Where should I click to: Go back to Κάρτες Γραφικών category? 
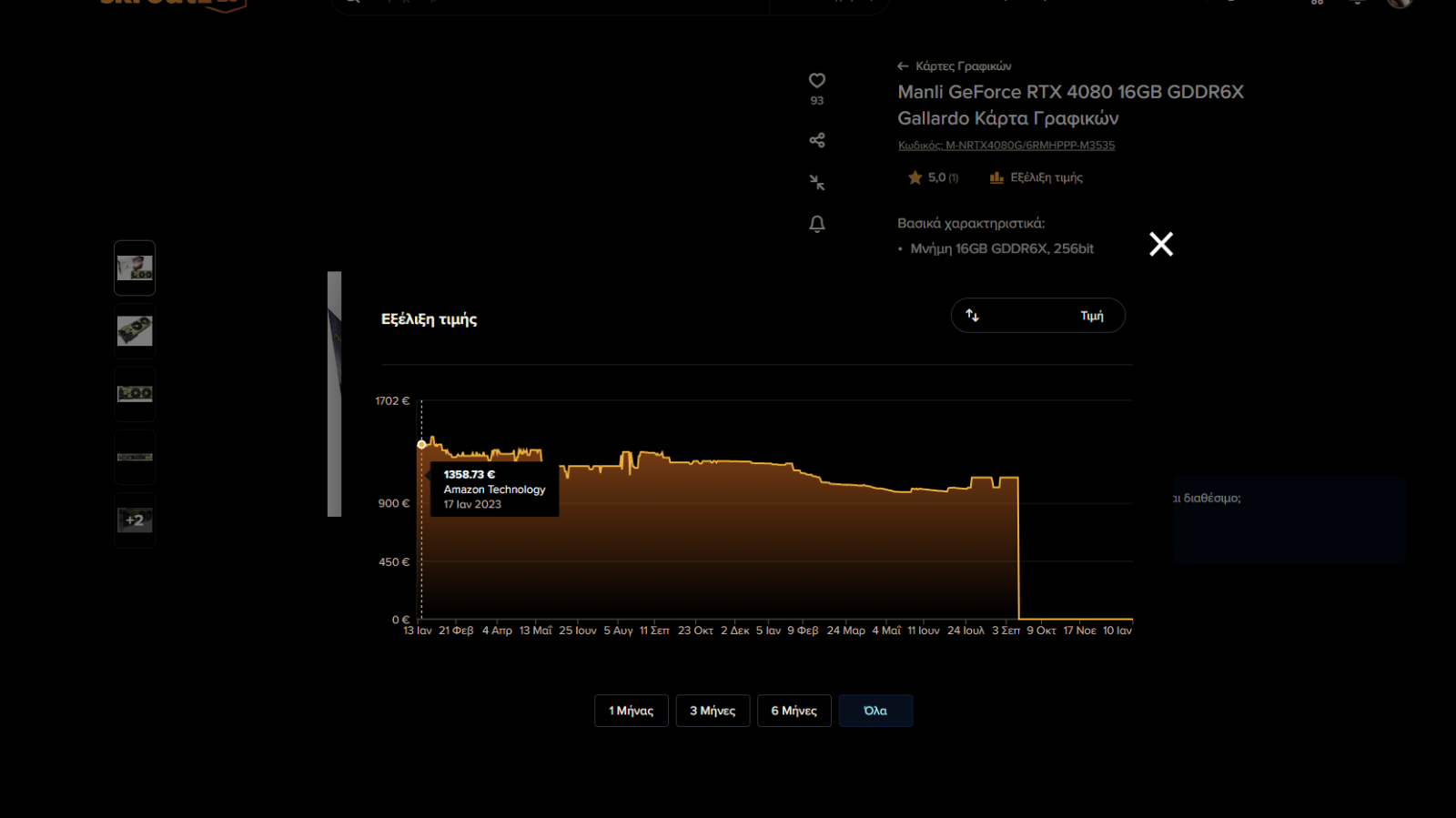pyautogui.click(x=955, y=66)
